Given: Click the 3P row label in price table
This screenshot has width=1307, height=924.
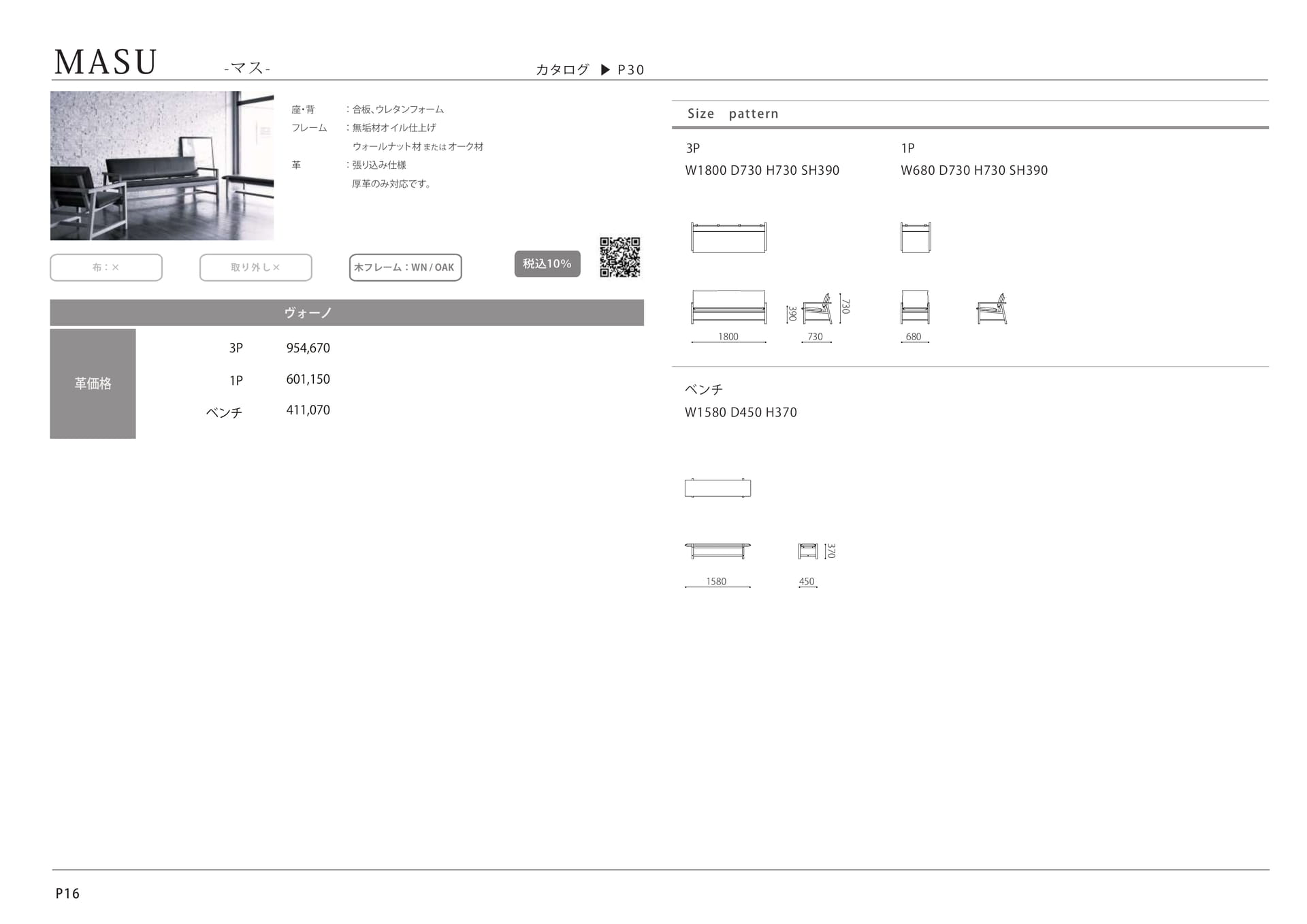Looking at the screenshot, I should click(x=236, y=348).
